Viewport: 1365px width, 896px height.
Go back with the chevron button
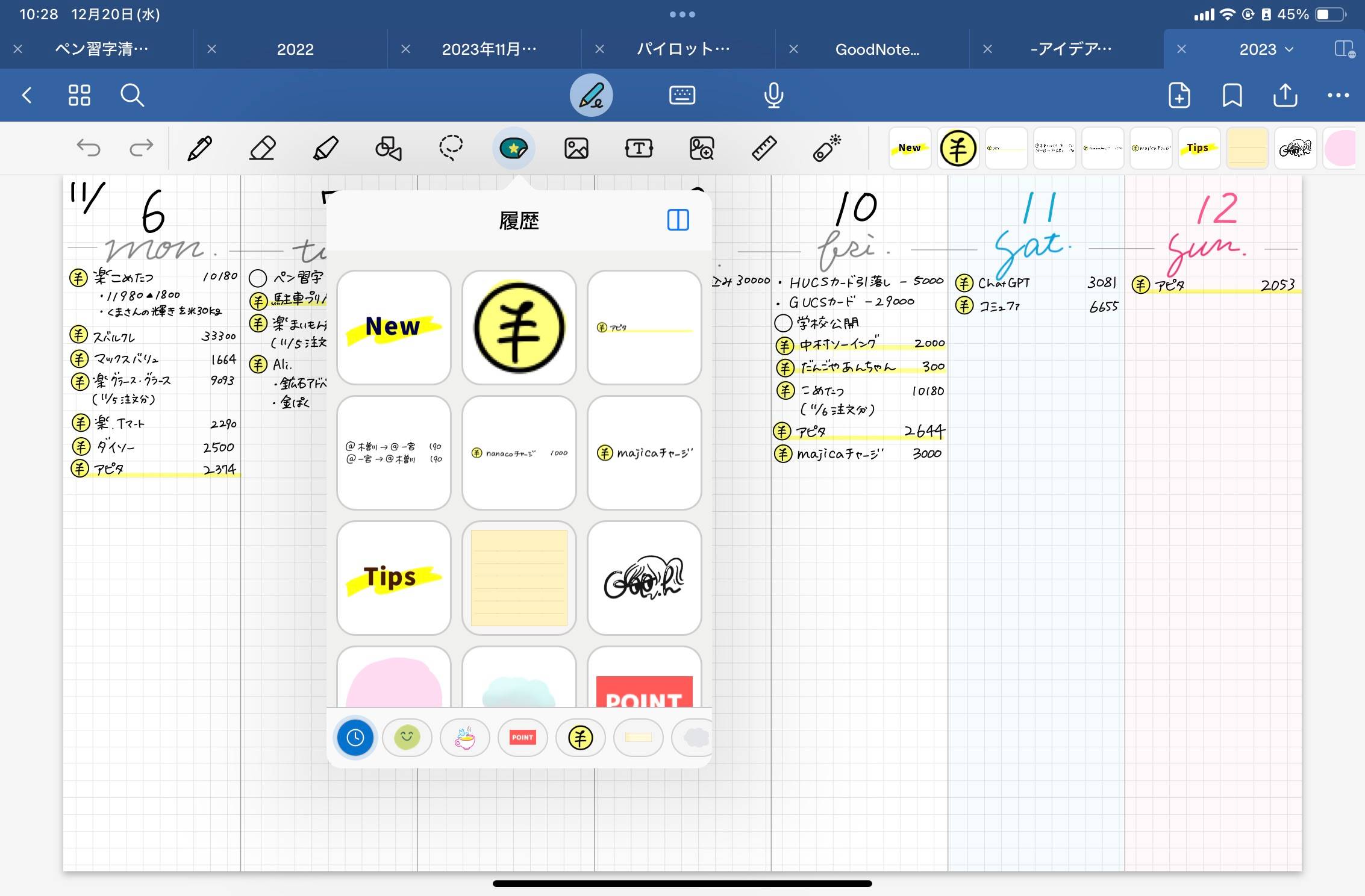tap(27, 95)
